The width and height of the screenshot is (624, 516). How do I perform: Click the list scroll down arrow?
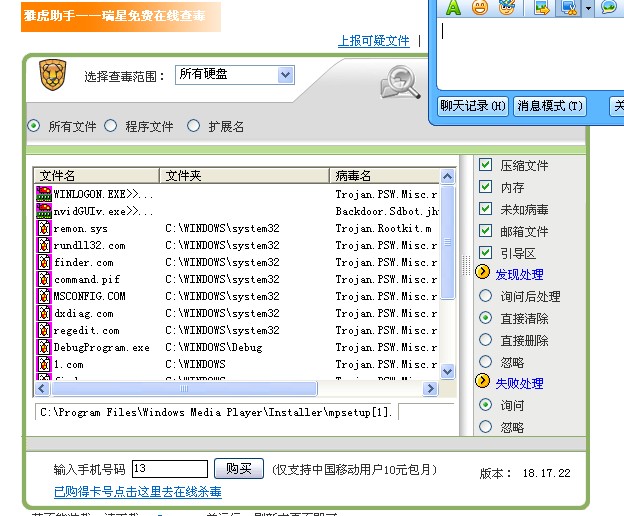pyautogui.click(x=448, y=372)
